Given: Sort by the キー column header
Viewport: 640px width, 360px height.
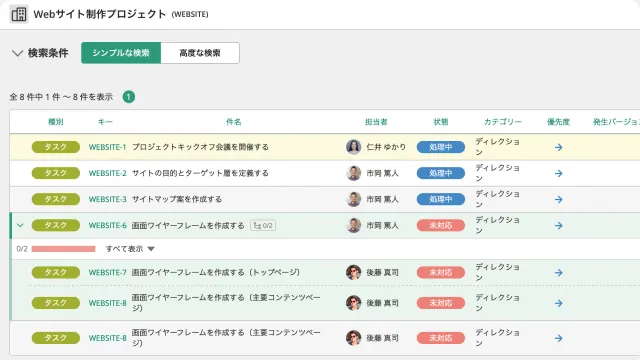Looking at the screenshot, I should point(105,122).
